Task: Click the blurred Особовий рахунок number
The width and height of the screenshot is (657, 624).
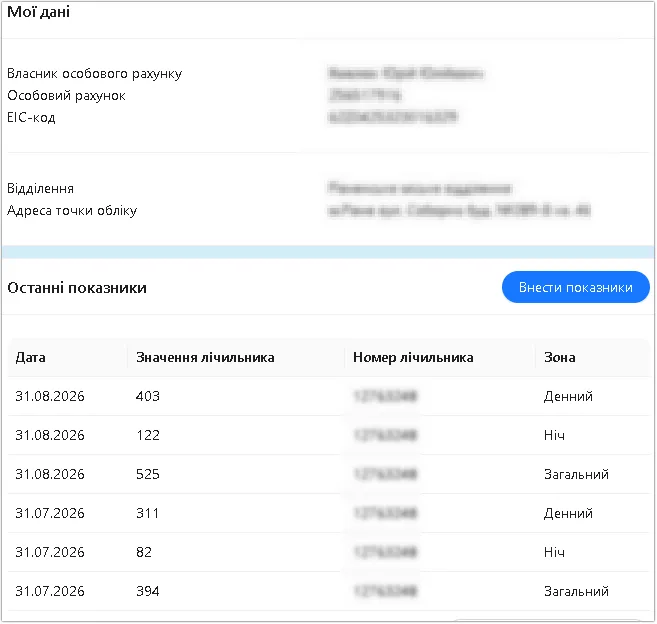Action: [365, 95]
